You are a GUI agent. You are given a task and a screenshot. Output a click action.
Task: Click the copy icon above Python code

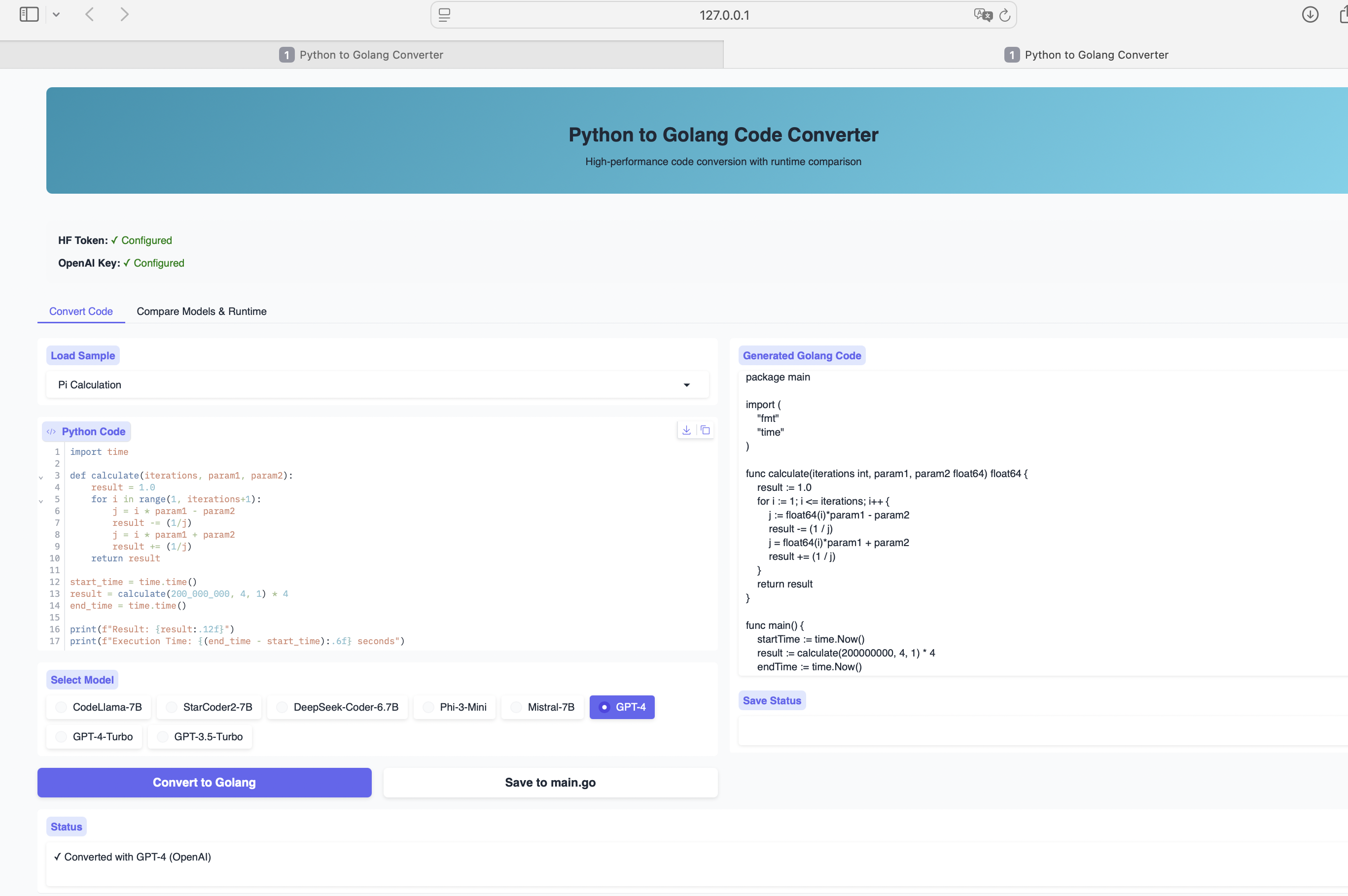point(706,430)
